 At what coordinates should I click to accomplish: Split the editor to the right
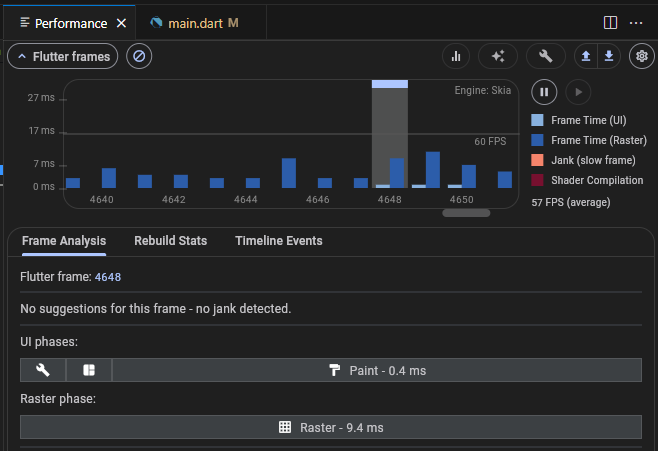click(x=610, y=23)
